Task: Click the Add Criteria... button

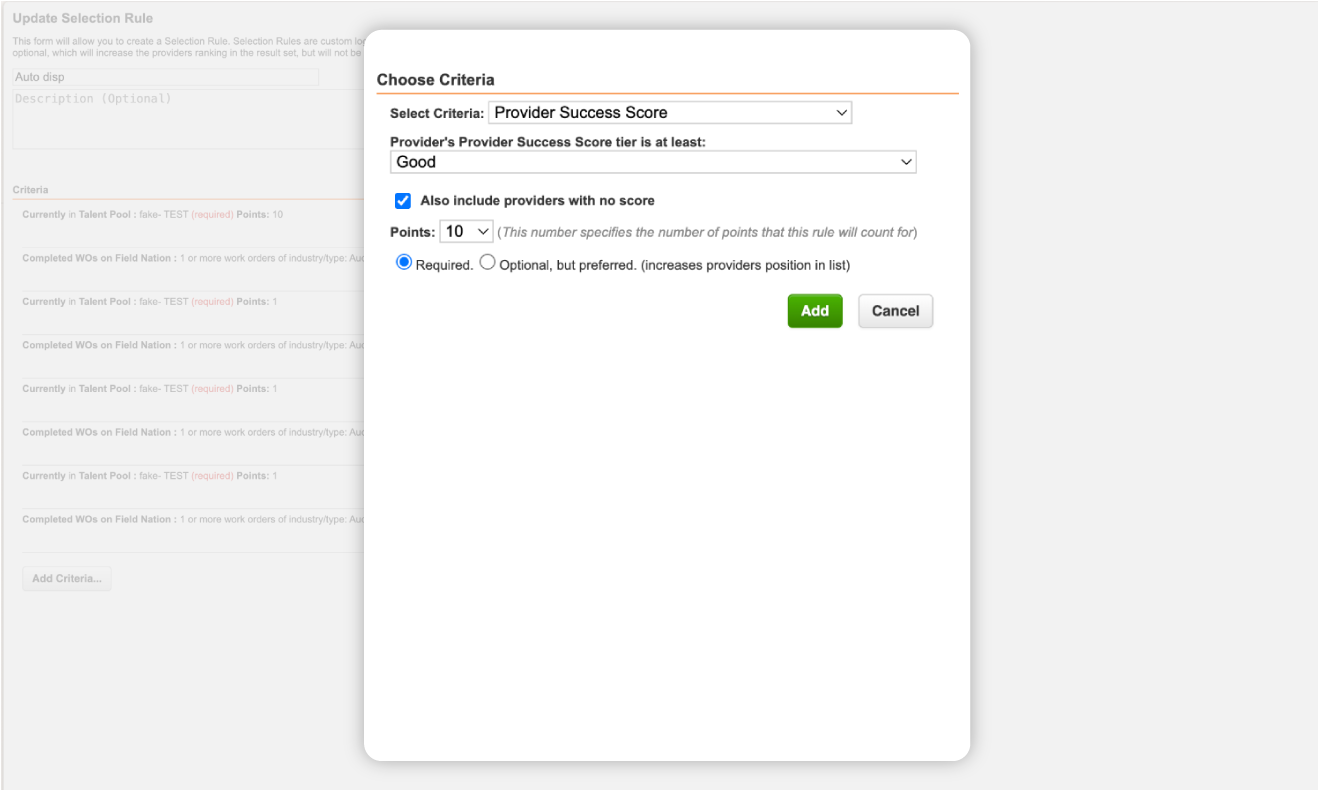Action: tap(67, 578)
